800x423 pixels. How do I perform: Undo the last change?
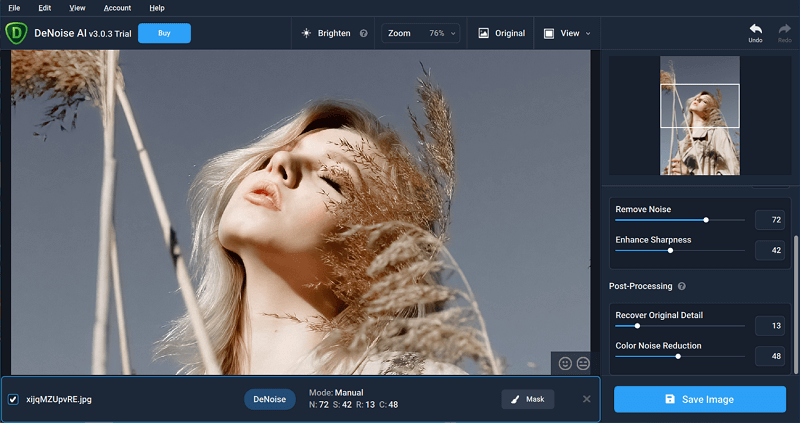click(x=756, y=33)
